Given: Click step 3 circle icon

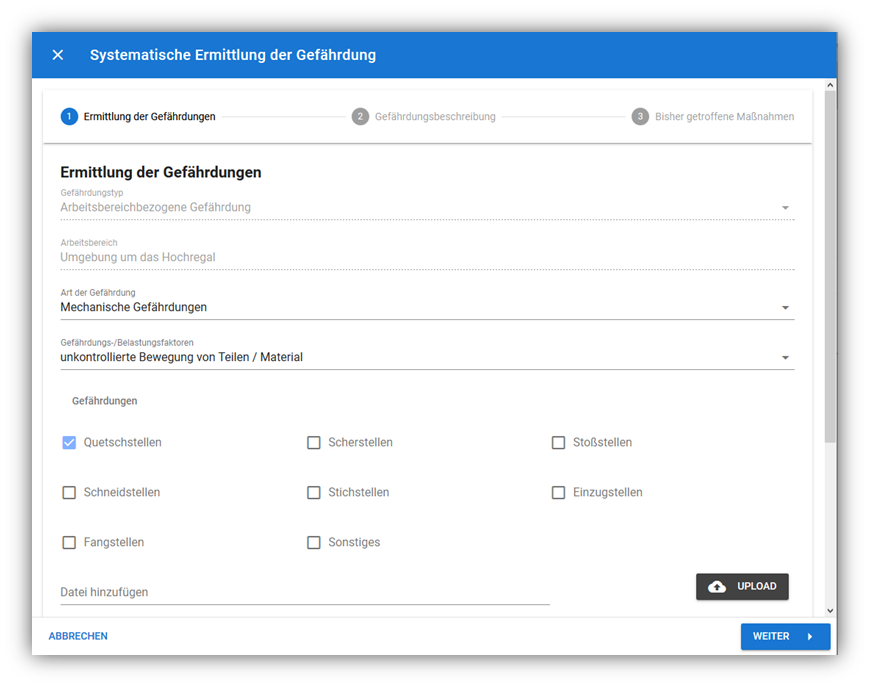Looking at the screenshot, I should pos(640,117).
